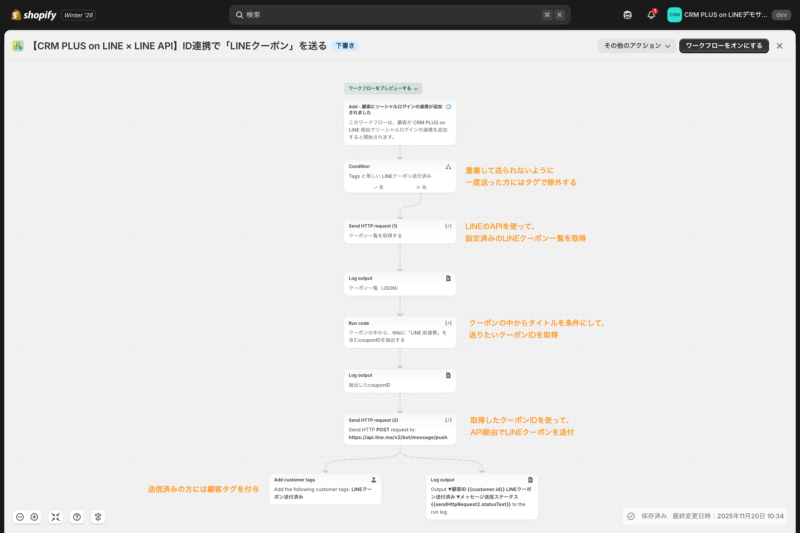Select the Condition node title
800x533 pixels.
pos(359,166)
